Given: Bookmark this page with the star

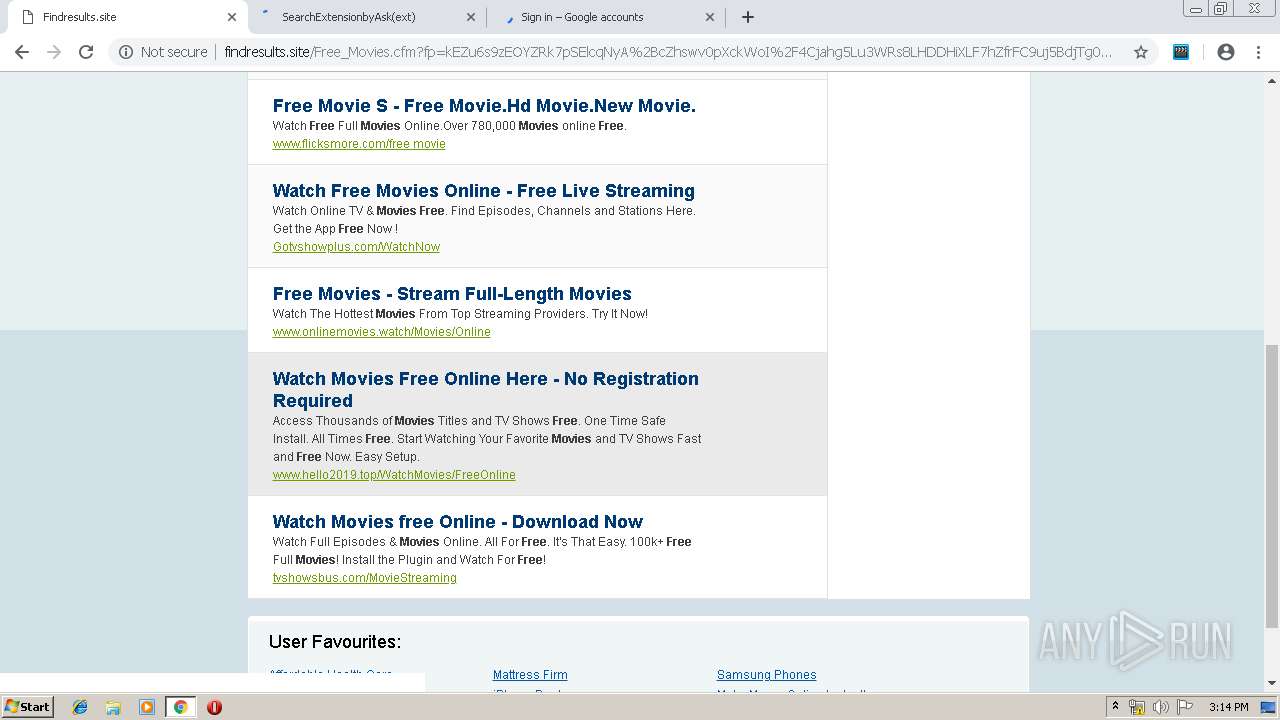Looking at the screenshot, I should pyautogui.click(x=1141, y=52).
